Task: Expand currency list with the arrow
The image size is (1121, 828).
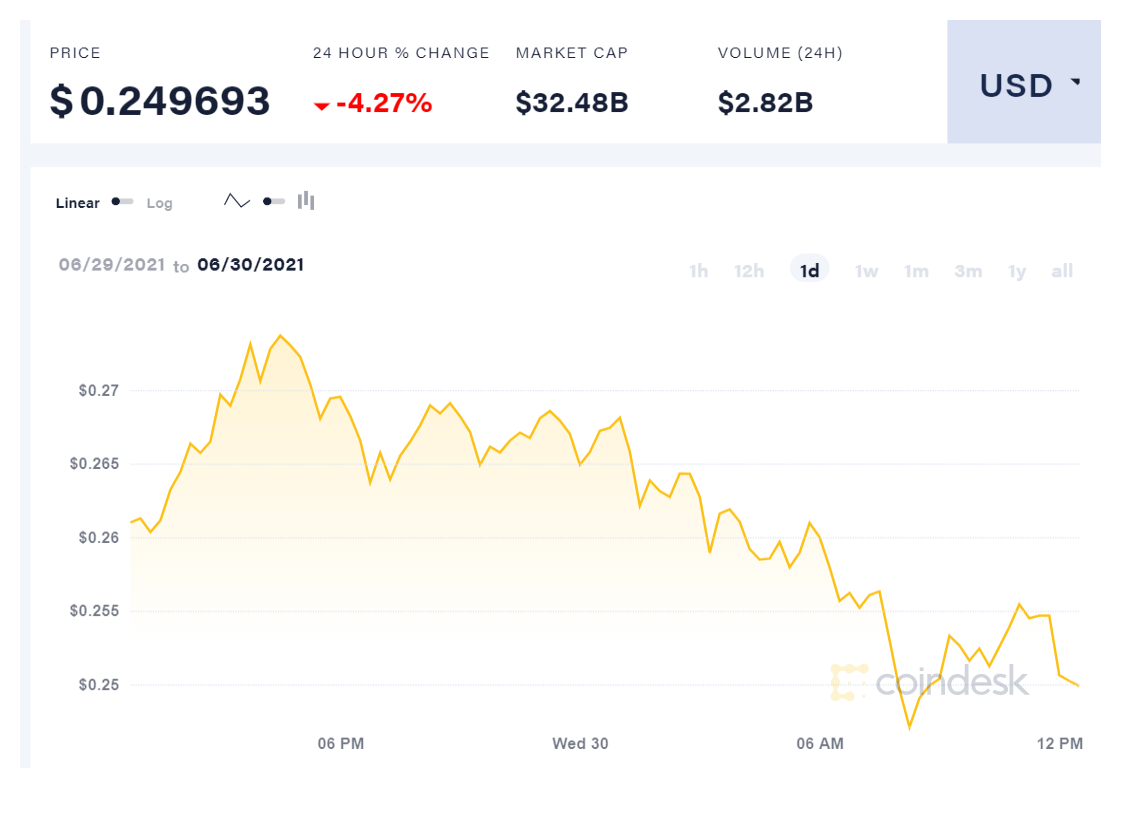Action: (1076, 83)
